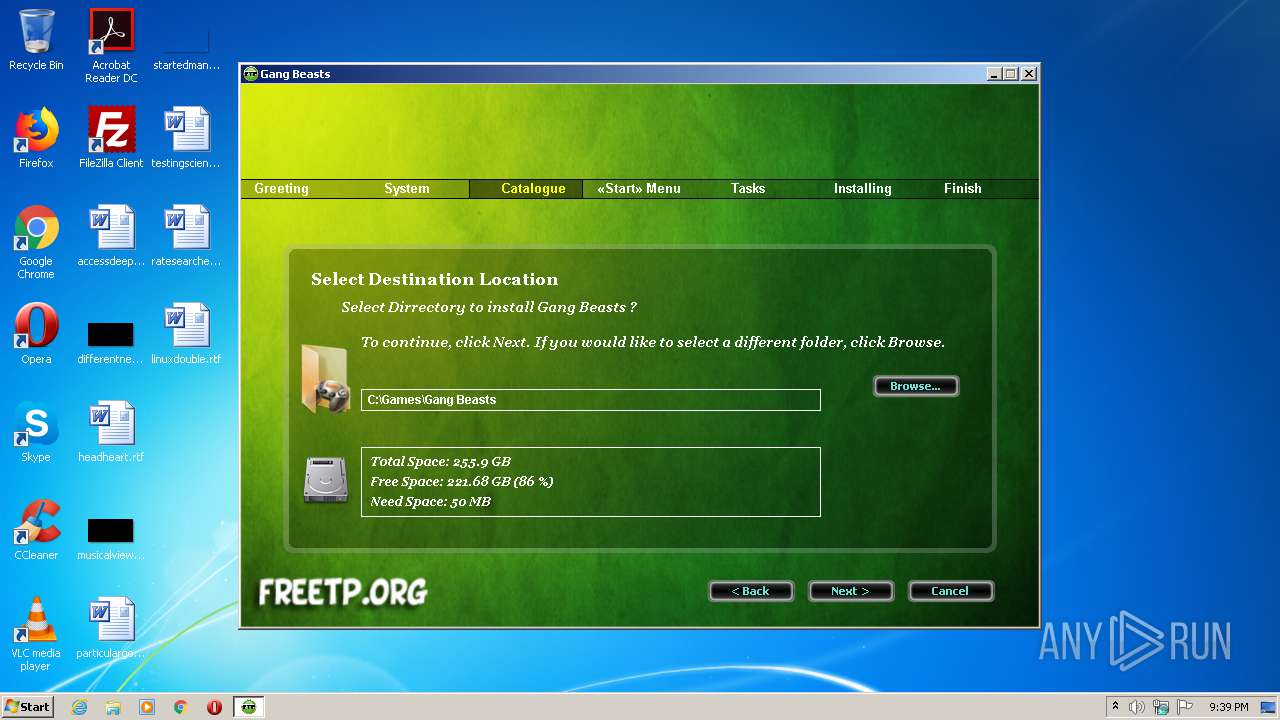
Task: Select the particularg document icon
Action: tap(111, 628)
